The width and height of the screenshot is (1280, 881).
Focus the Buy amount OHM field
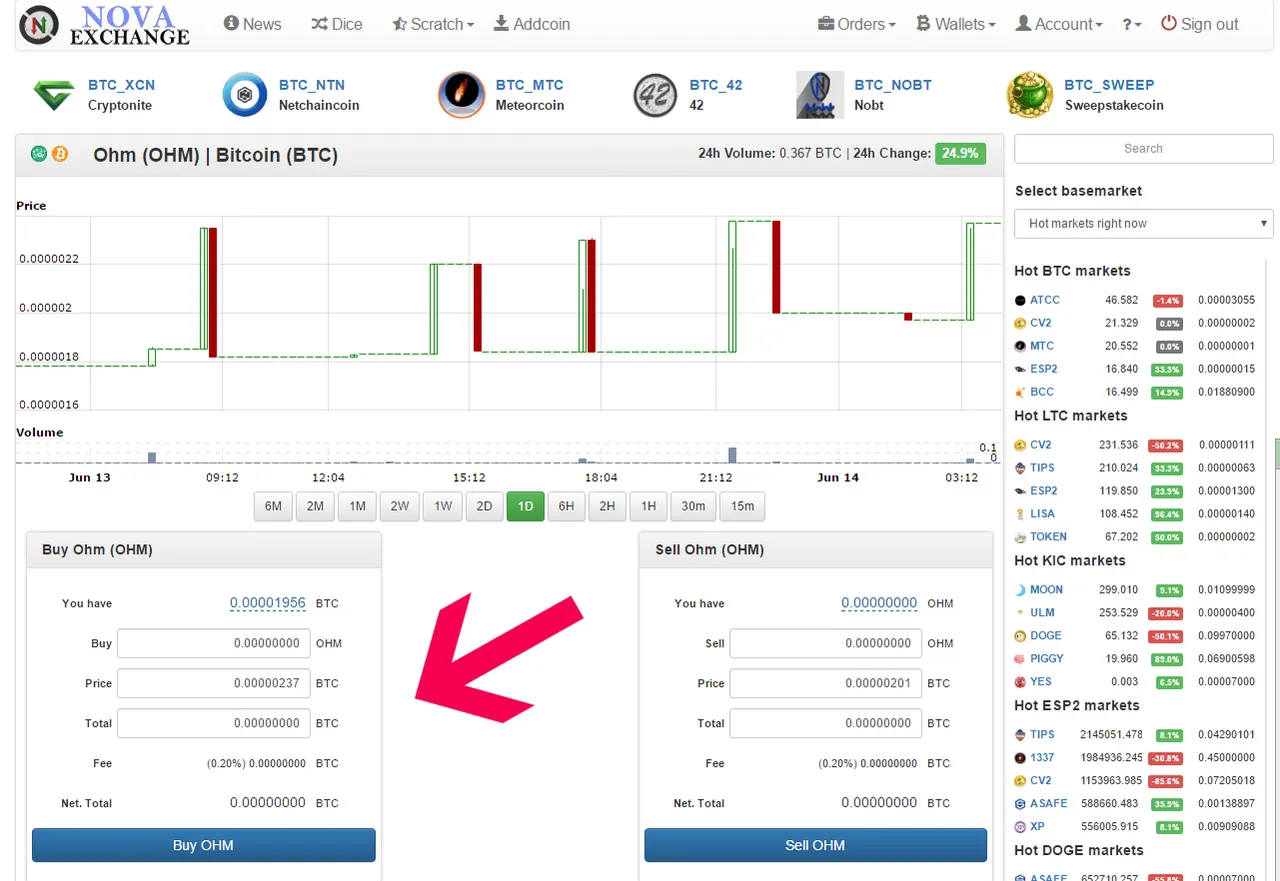click(214, 643)
